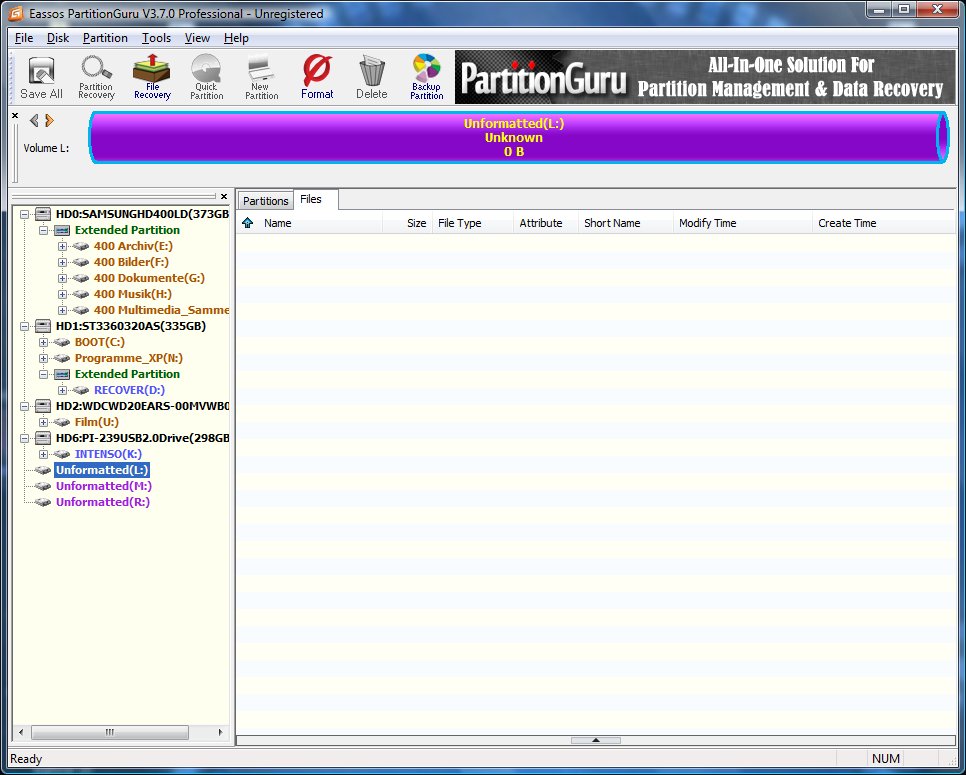Expand the 400 Archiv(E:) partition
Screen dimensions: 966x775
pos(62,246)
